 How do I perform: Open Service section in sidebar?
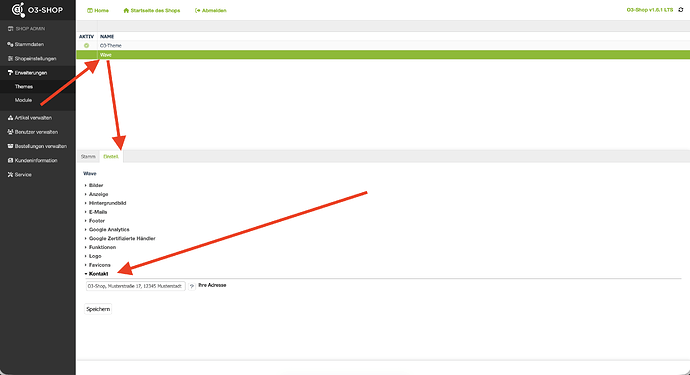(19, 175)
